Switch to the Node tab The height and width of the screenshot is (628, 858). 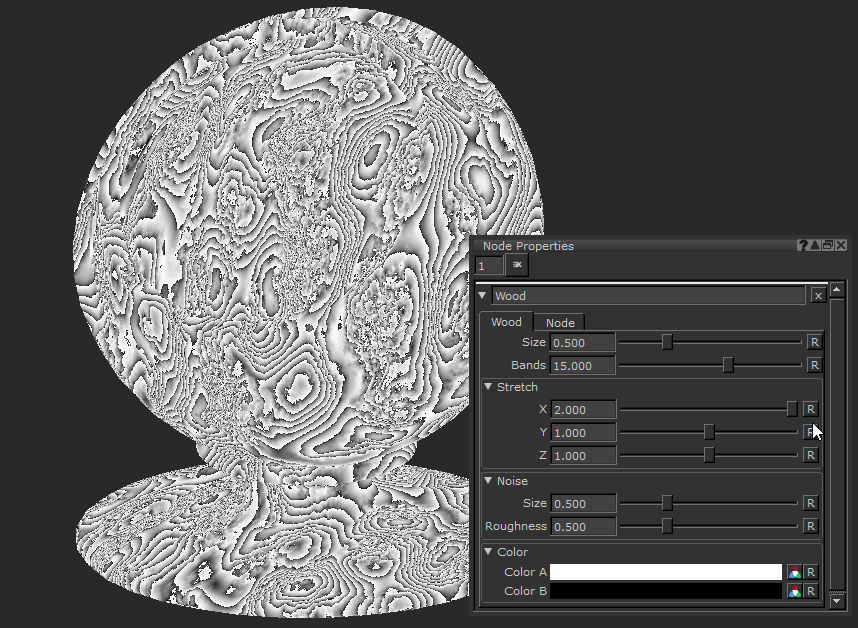pos(559,322)
